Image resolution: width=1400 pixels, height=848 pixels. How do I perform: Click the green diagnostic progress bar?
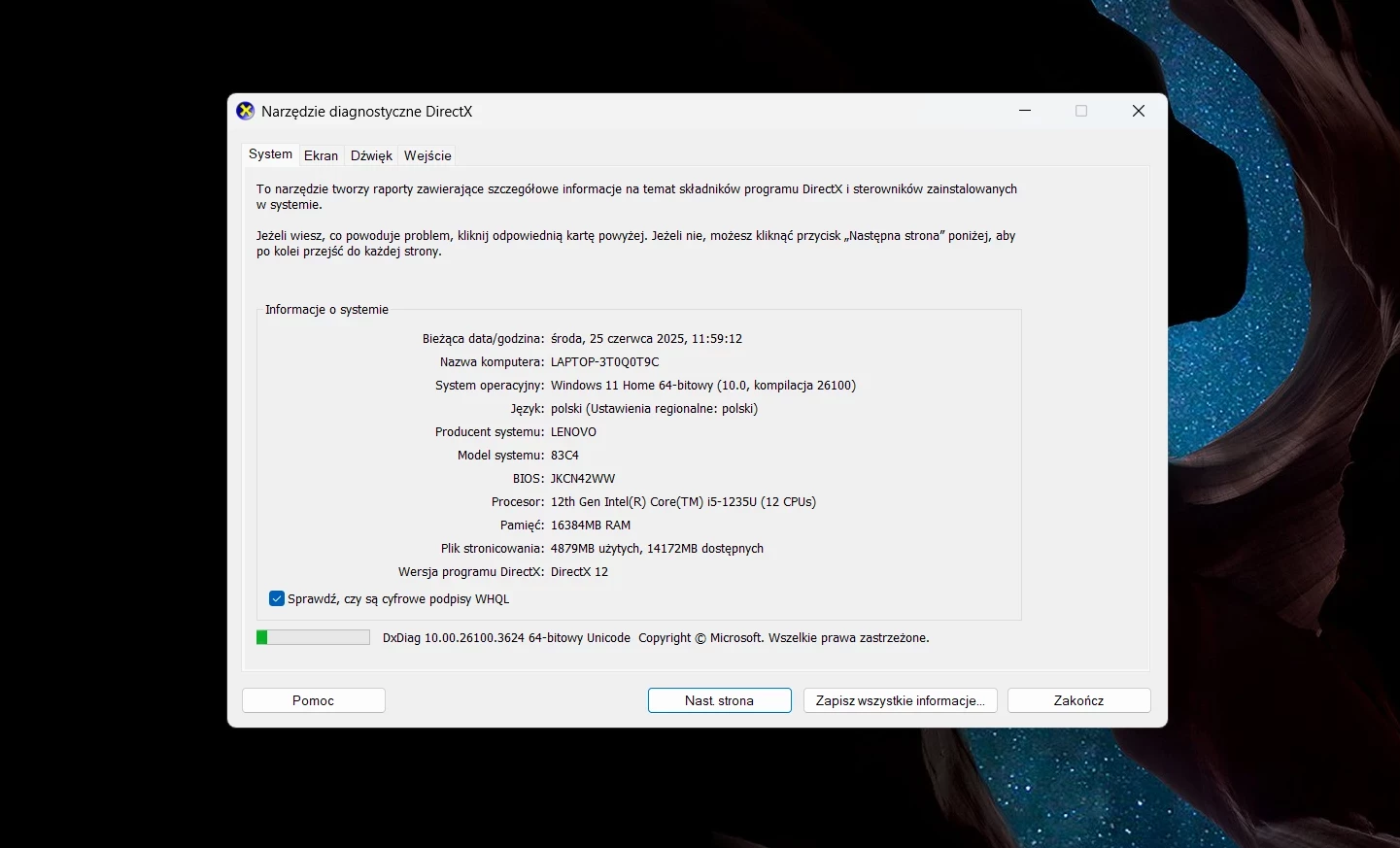pos(313,637)
